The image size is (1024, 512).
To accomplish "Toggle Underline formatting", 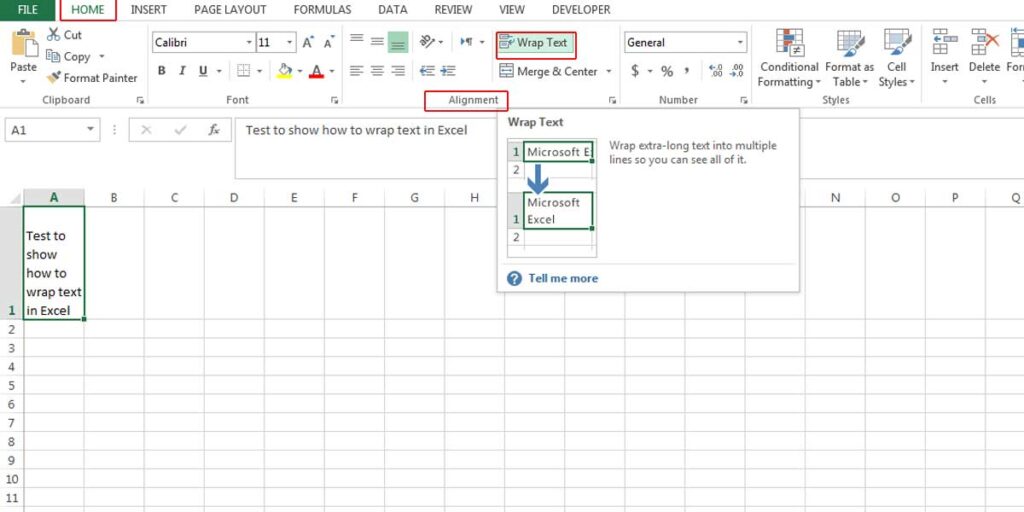I will [203, 71].
